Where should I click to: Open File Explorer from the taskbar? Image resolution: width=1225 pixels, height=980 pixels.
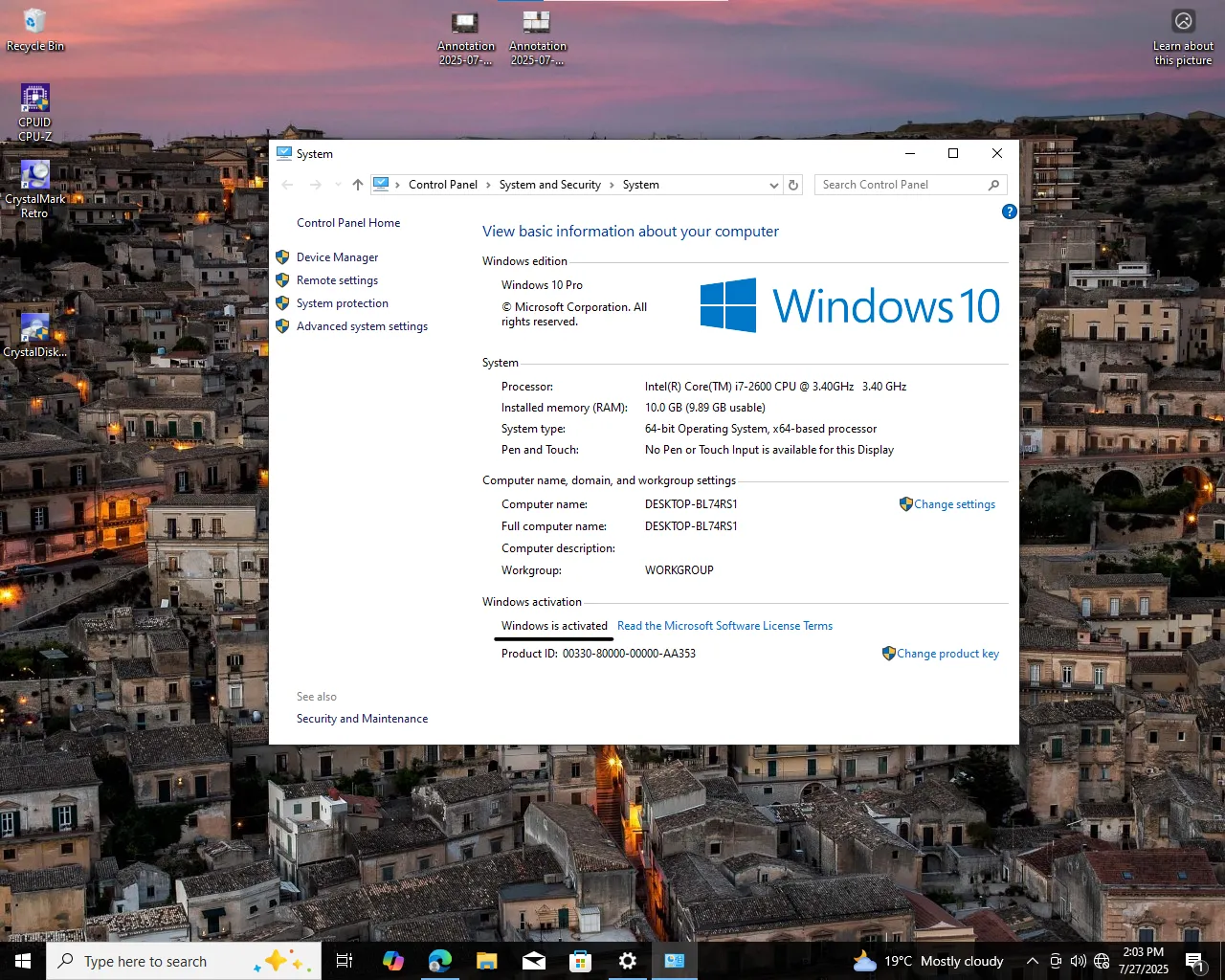(486, 961)
